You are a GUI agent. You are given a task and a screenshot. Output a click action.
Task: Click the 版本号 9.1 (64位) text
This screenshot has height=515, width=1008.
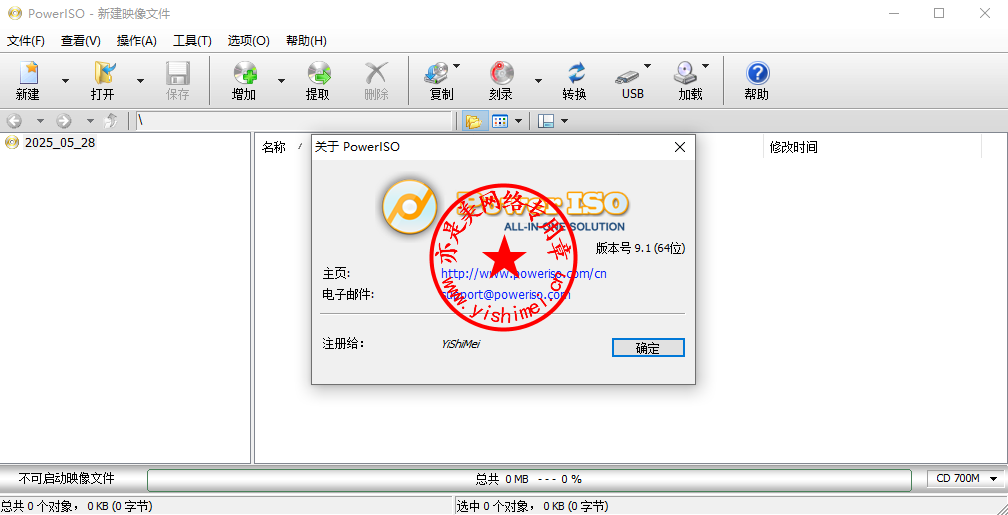click(x=640, y=248)
